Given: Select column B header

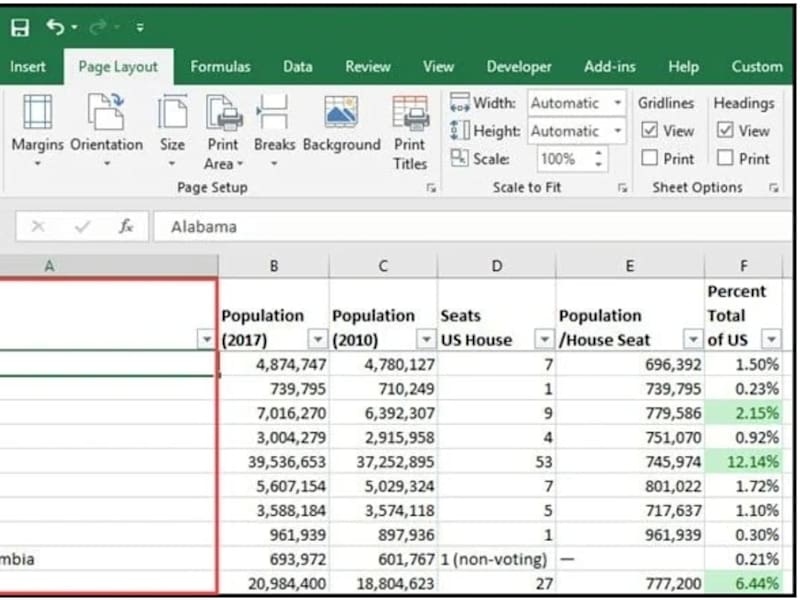Looking at the screenshot, I should [x=274, y=266].
